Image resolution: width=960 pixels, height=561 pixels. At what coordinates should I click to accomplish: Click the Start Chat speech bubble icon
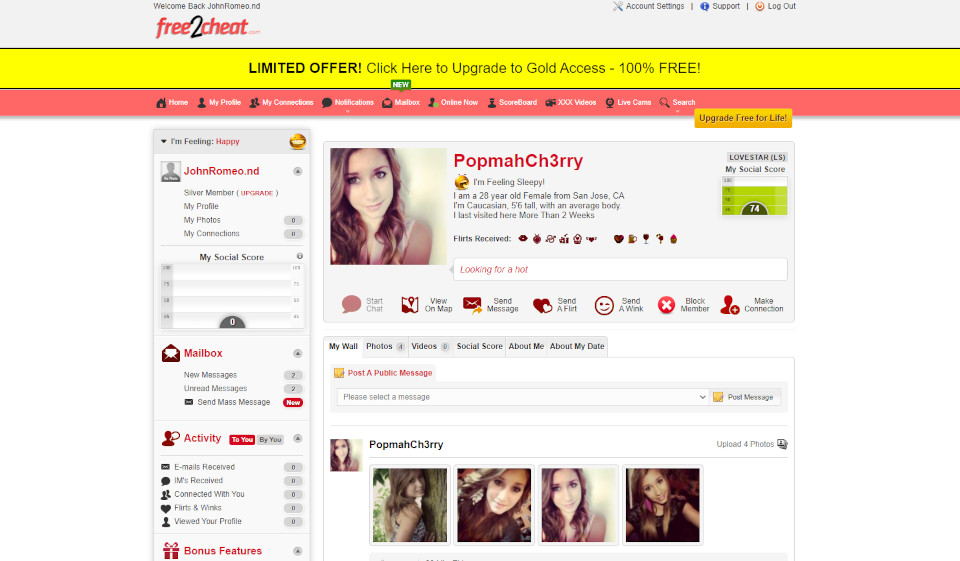(351, 305)
